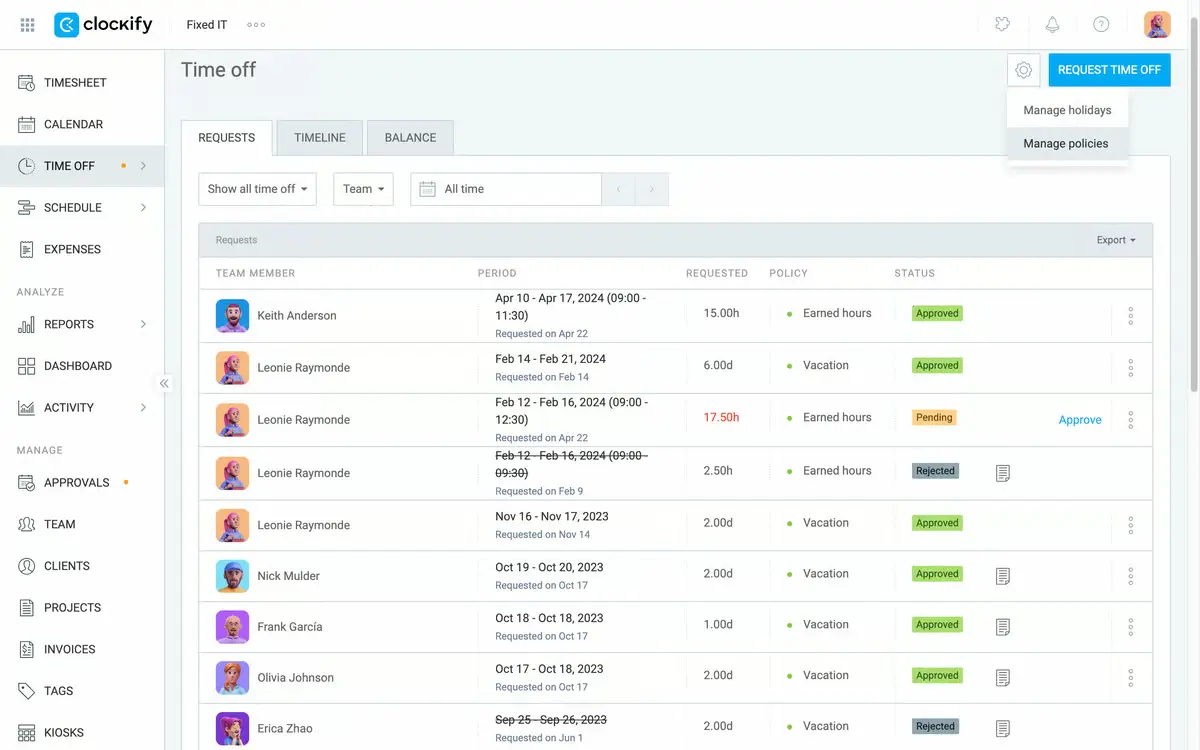This screenshot has height=750, width=1200.
Task: View the note on Leonie's rejected request
Action: click(x=1002, y=472)
